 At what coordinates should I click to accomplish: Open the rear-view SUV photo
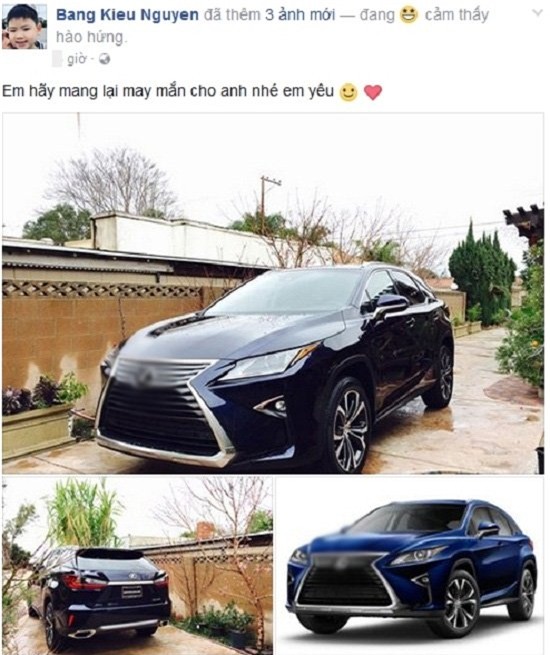point(137,566)
